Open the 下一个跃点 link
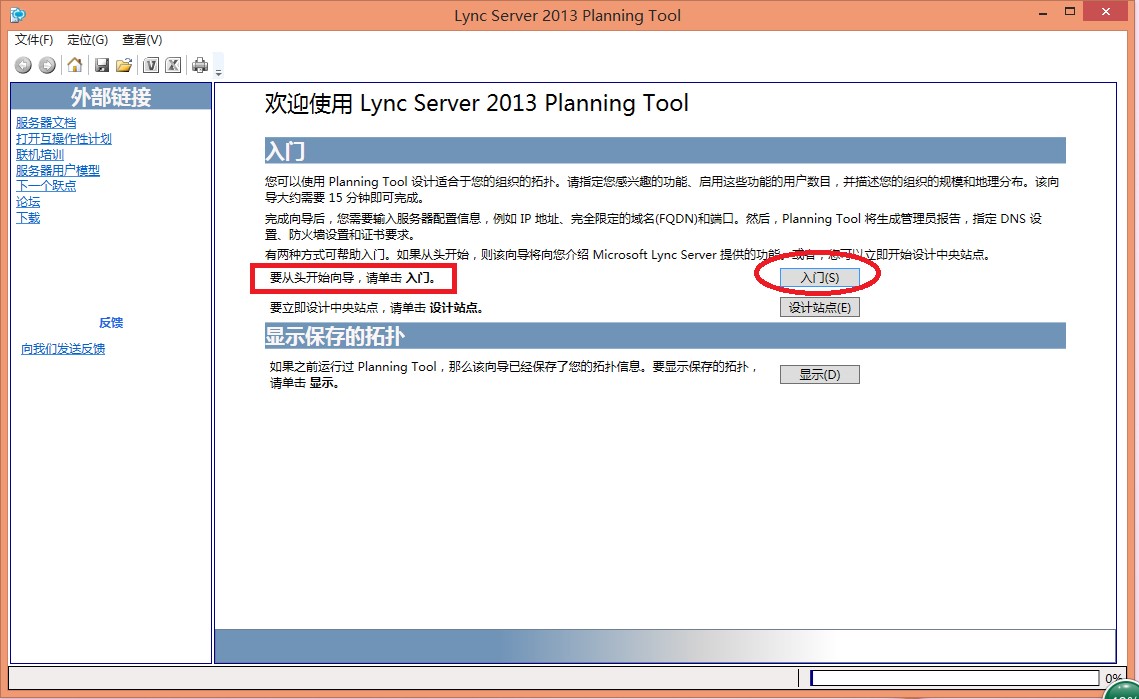 point(46,186)
